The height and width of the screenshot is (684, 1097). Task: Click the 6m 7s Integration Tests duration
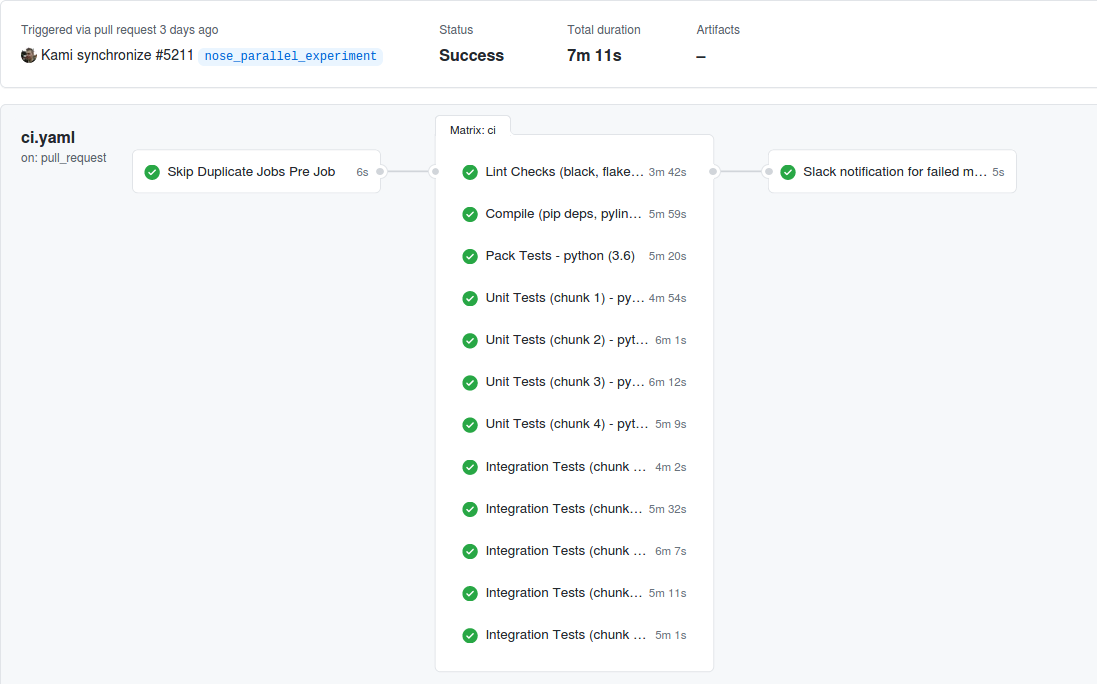[671, 552]
